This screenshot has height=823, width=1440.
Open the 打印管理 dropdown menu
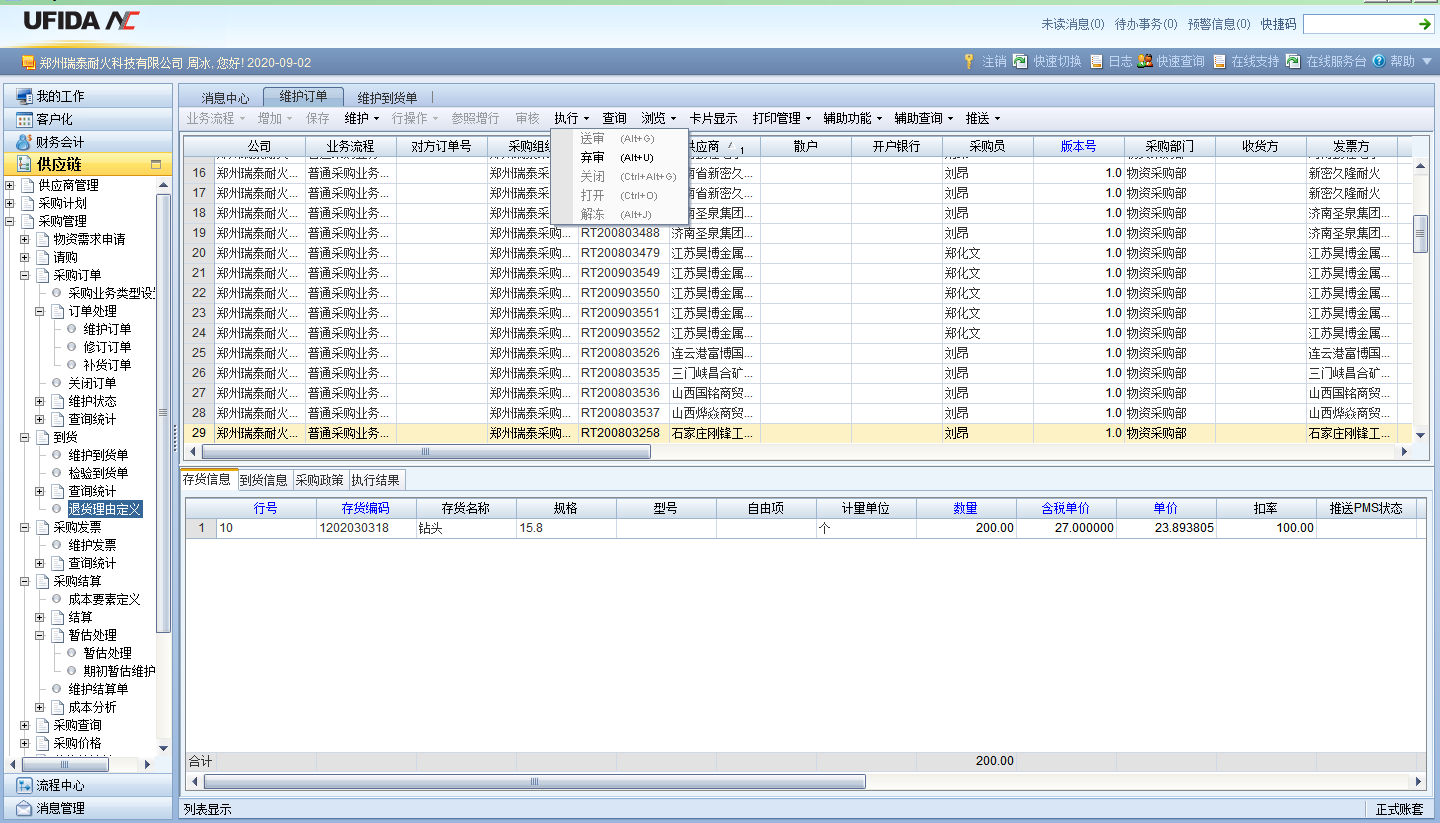pos(781,118)
